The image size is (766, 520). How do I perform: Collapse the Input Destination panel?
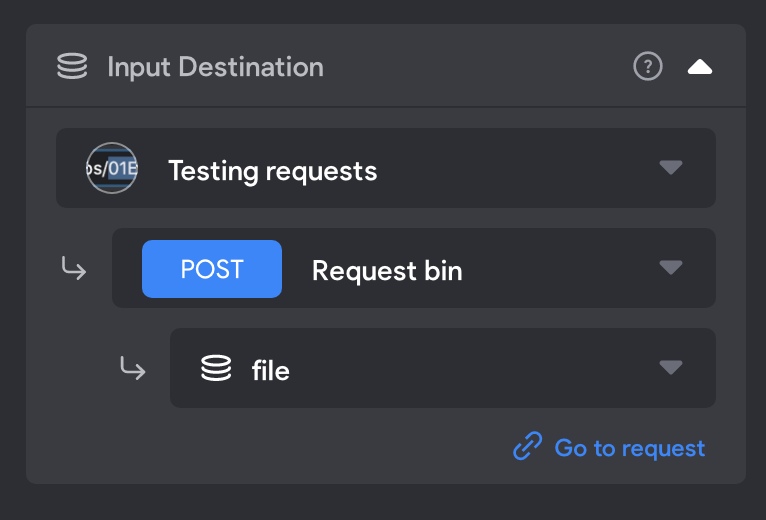700,67
